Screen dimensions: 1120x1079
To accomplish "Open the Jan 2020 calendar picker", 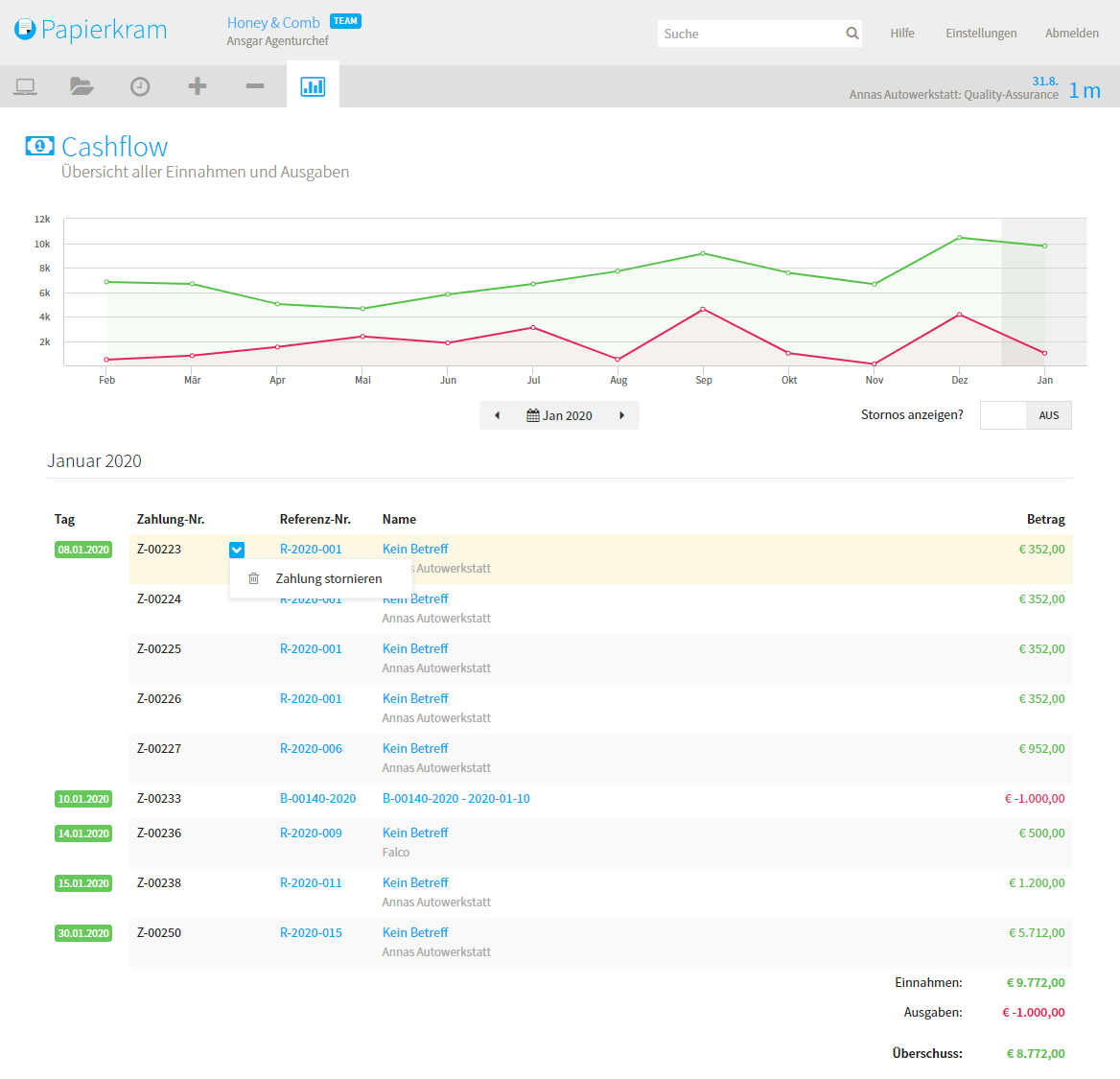I will (559, 415).
